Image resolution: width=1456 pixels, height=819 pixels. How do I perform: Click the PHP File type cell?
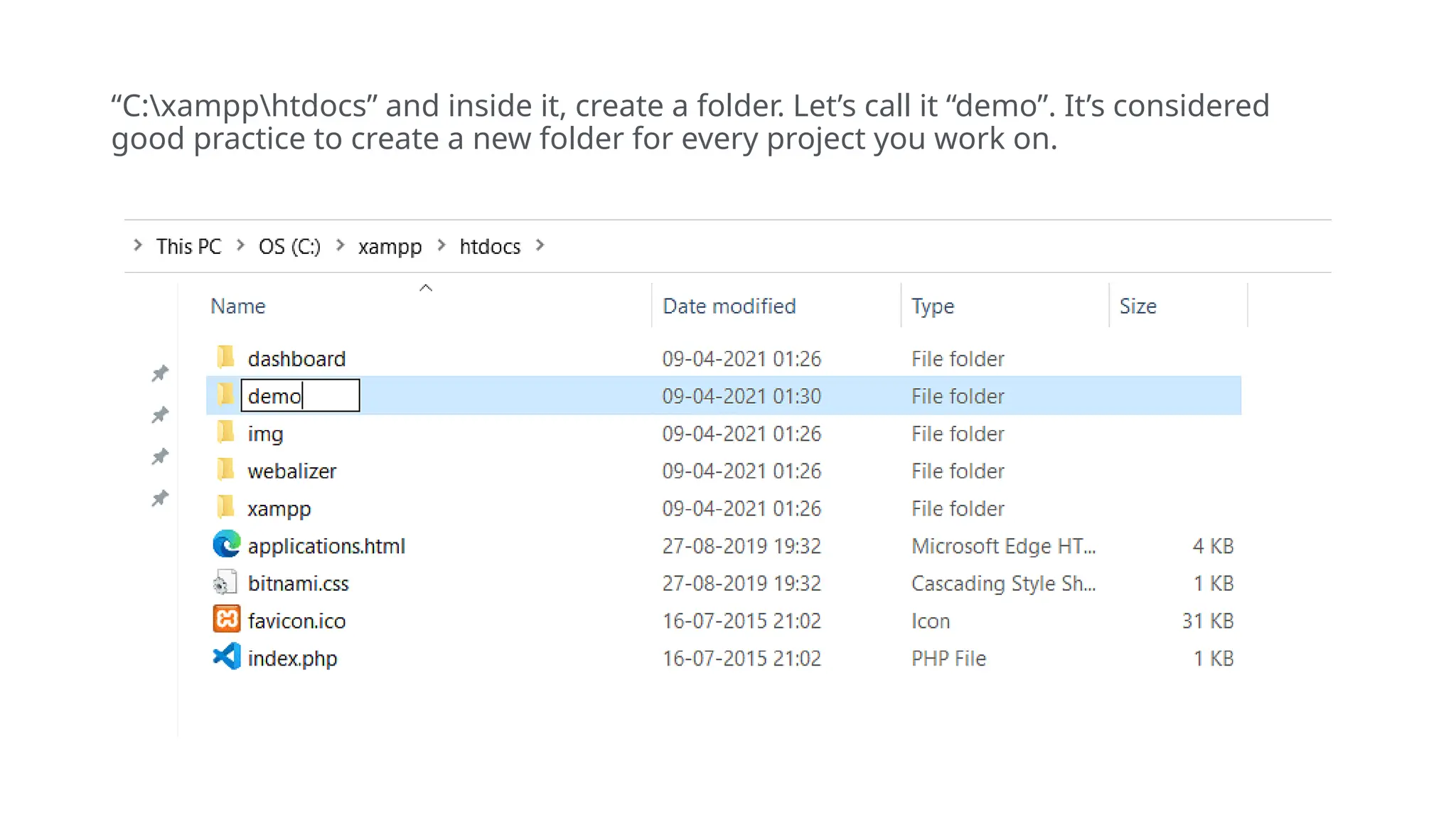coord(948,659)
